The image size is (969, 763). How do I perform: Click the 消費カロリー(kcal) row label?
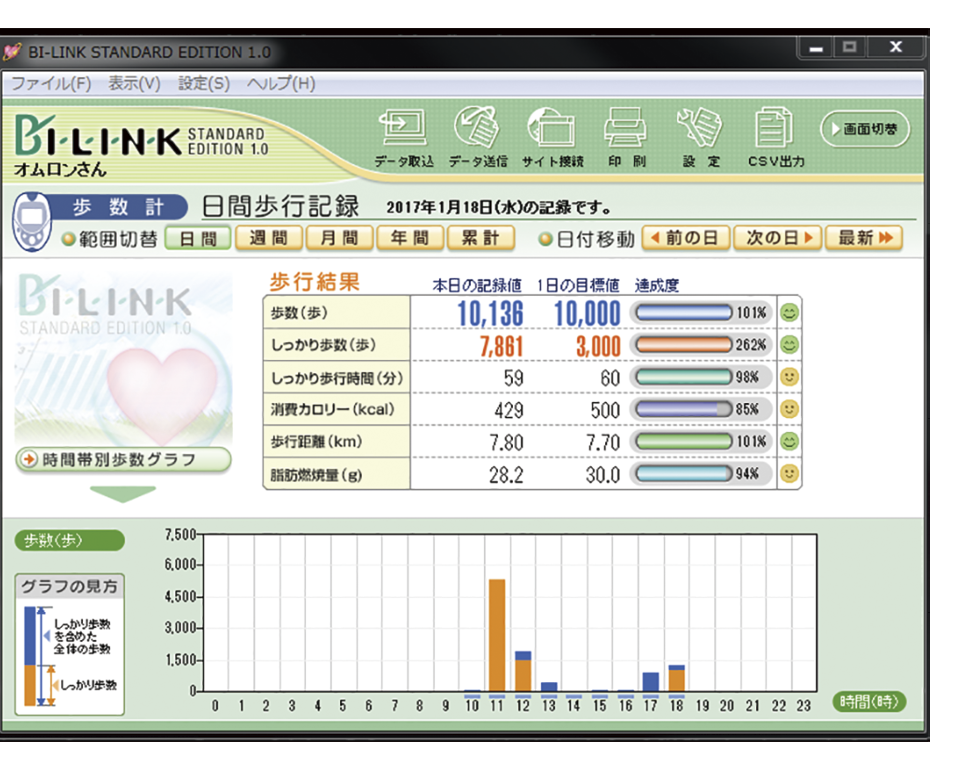click(x=332, y=409)
